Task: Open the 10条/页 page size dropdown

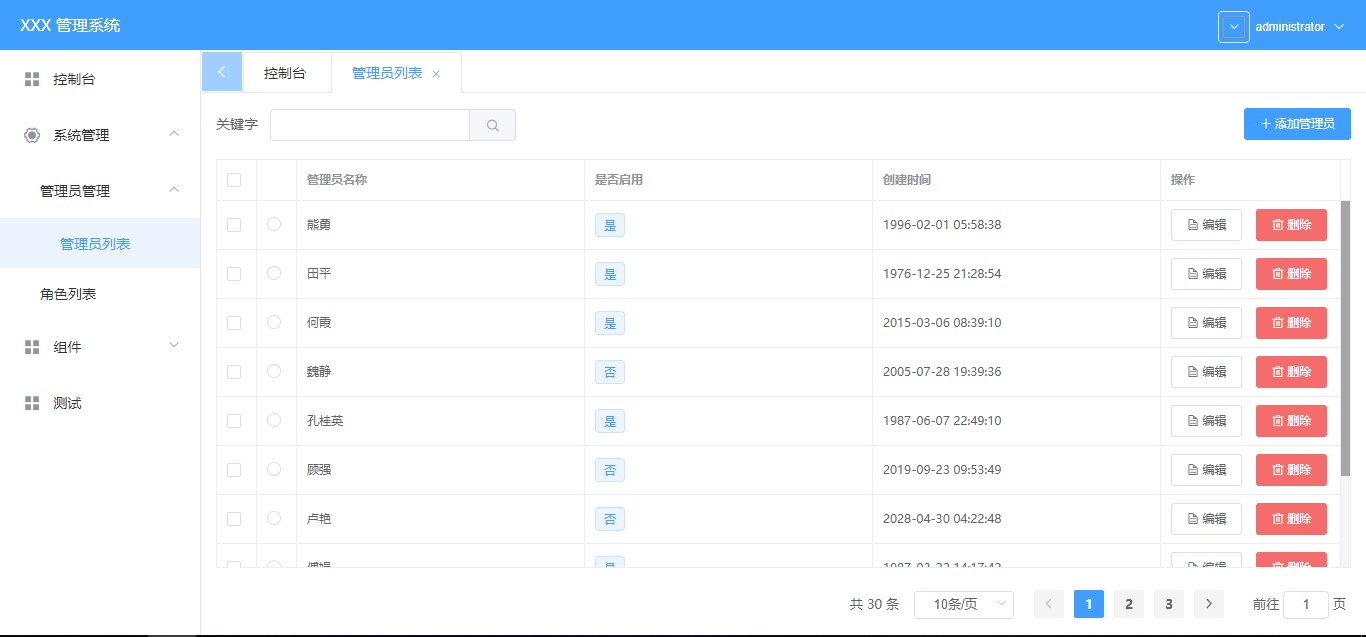Action: click(964, 604)
